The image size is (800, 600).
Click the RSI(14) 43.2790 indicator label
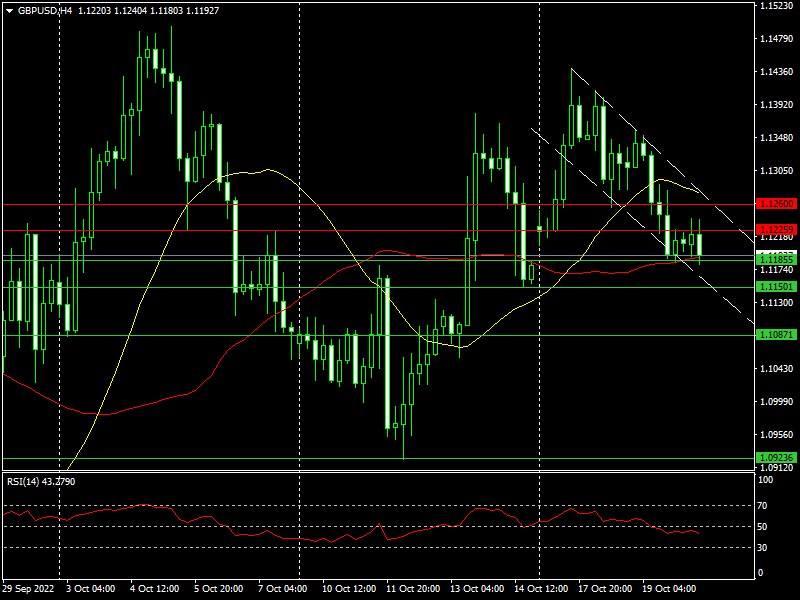[x=41, y=482]
